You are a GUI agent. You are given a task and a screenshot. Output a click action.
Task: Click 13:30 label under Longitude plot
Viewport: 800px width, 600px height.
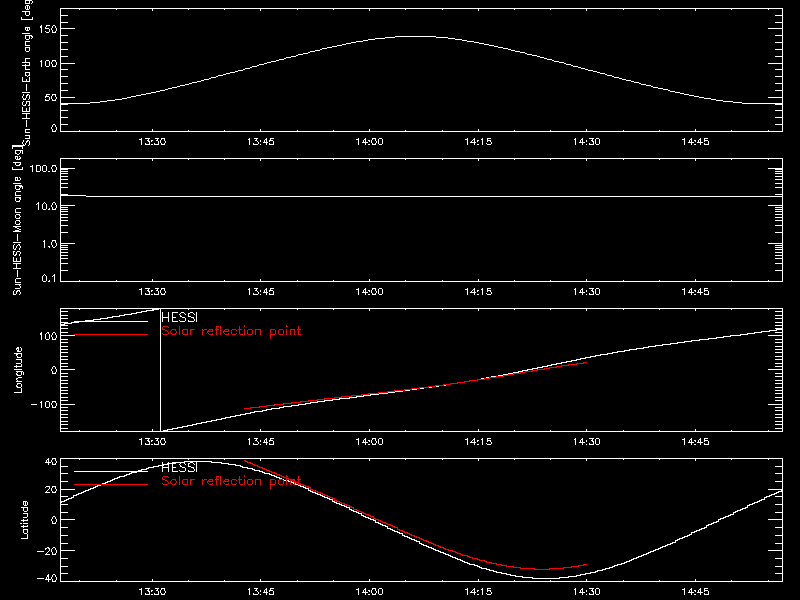point(152,441)
